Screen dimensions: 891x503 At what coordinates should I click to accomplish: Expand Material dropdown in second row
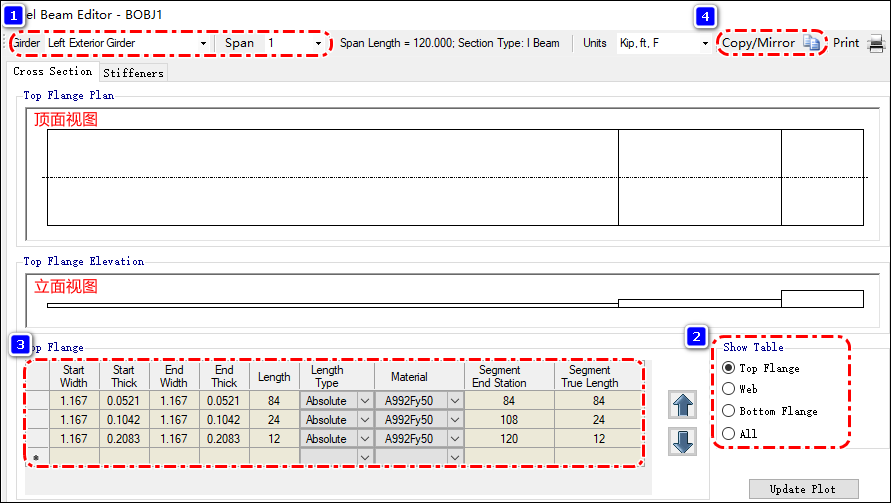[x=456, y=420]
